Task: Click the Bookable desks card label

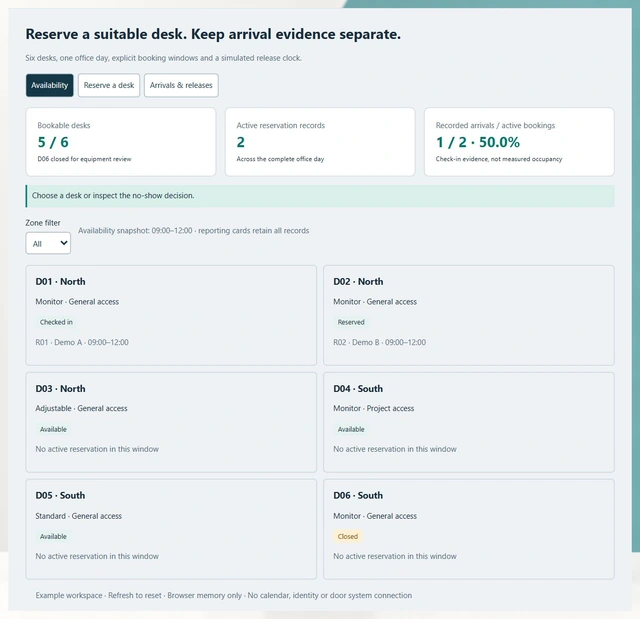Action: click(64, 125)
